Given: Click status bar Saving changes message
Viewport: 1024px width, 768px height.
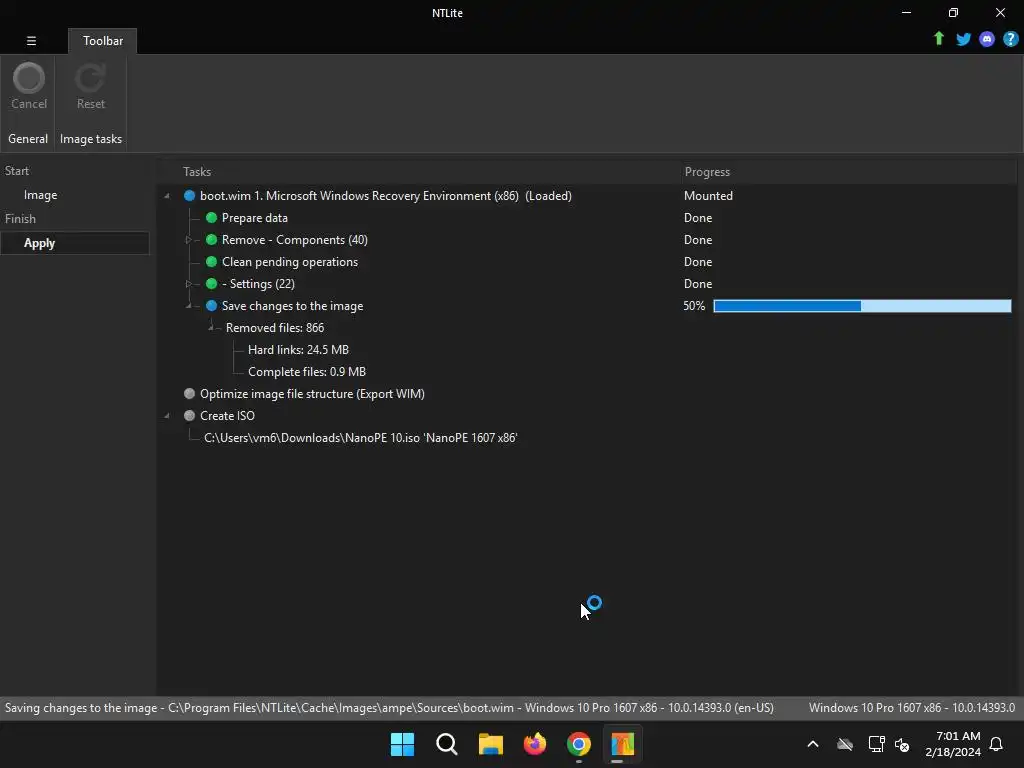Looking at the screenshot, I should click(x=389, y=708).
